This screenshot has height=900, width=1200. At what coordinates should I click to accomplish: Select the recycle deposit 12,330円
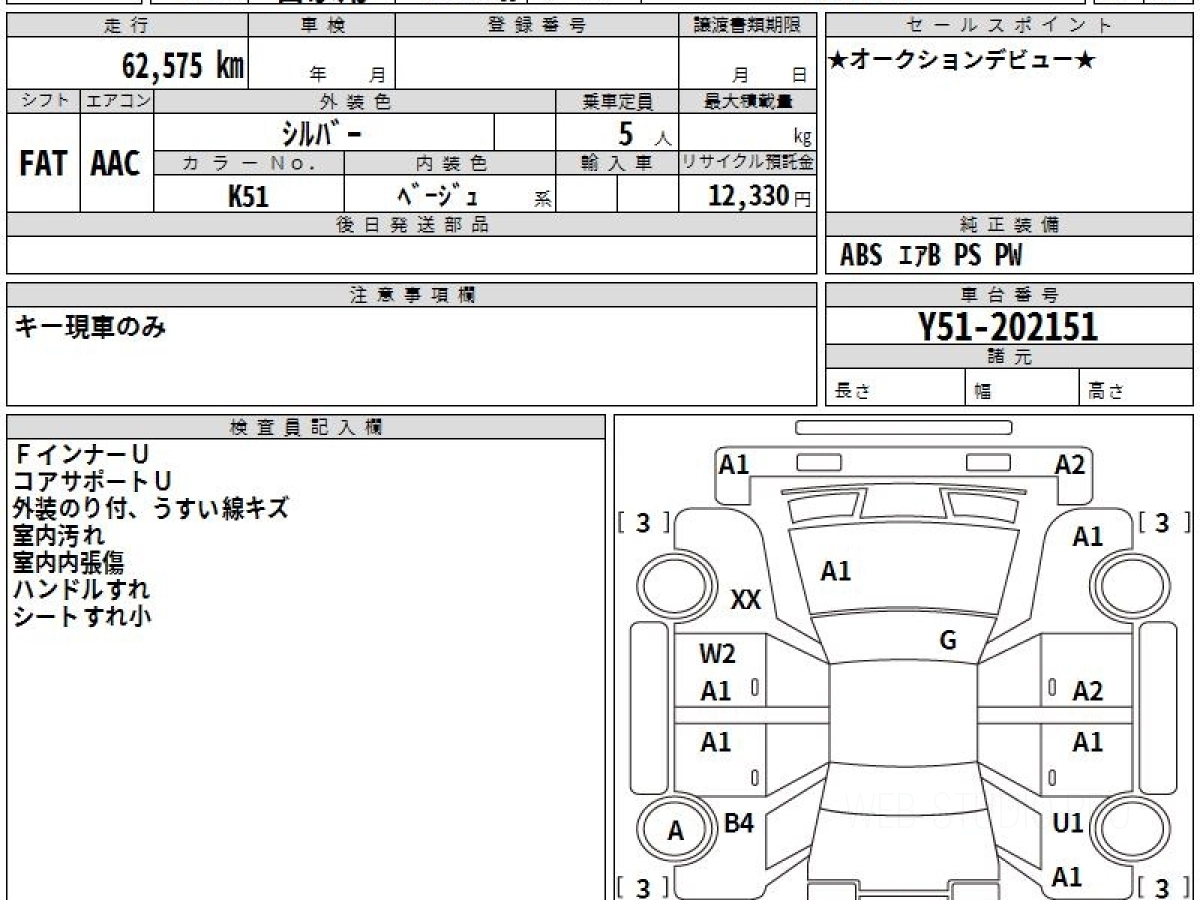click(x=759, y=196)
